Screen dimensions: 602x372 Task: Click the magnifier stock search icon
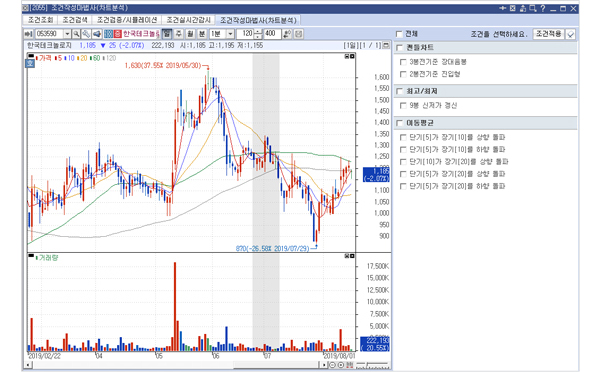[76, 34]
